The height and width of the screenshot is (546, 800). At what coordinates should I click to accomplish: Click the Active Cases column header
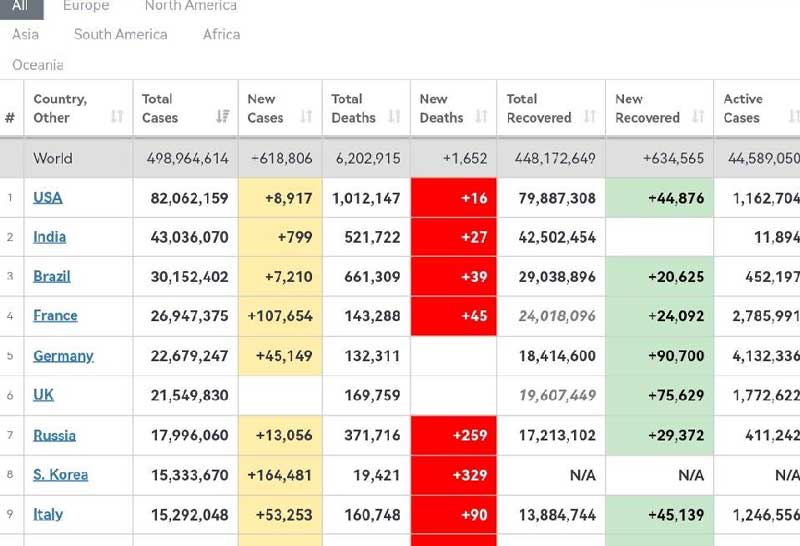pos(743,108)
